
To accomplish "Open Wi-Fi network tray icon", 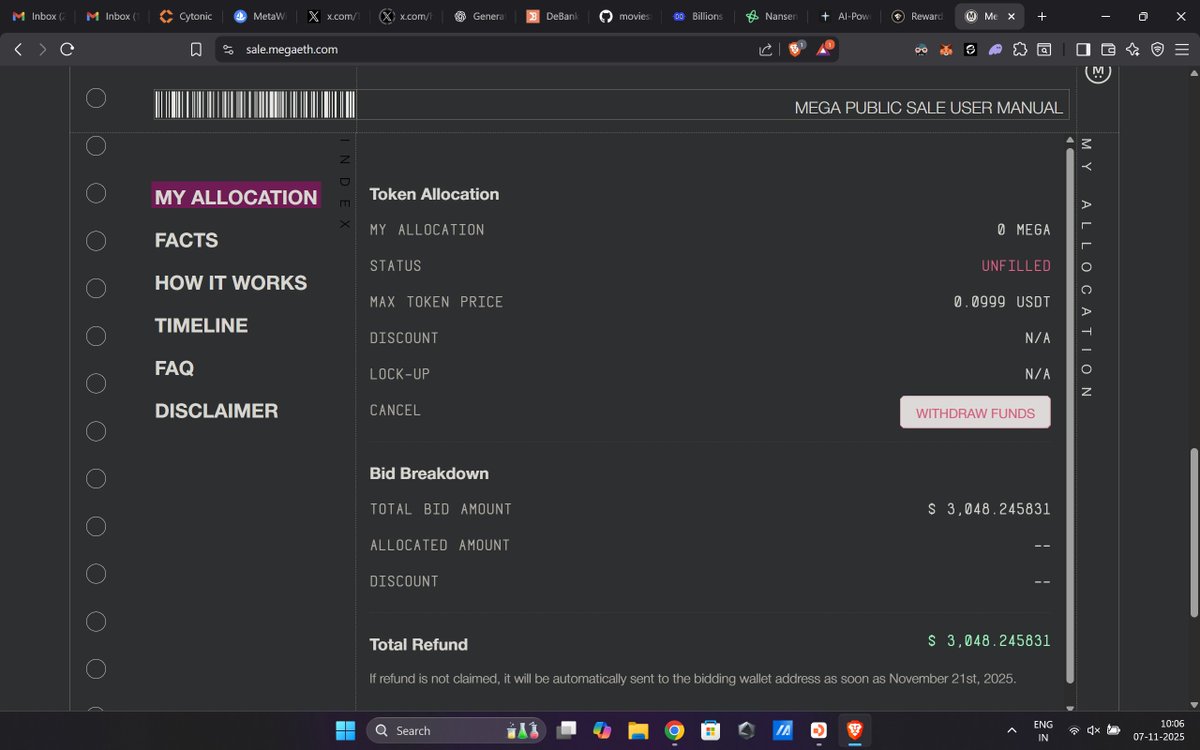I will pos(1074,731).
